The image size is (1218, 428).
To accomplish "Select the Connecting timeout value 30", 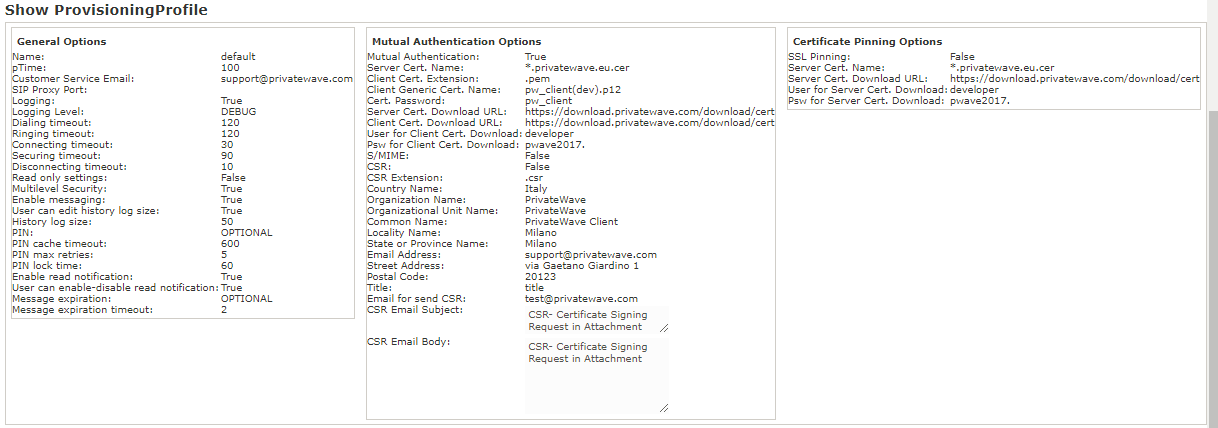I will coord(227,145).
